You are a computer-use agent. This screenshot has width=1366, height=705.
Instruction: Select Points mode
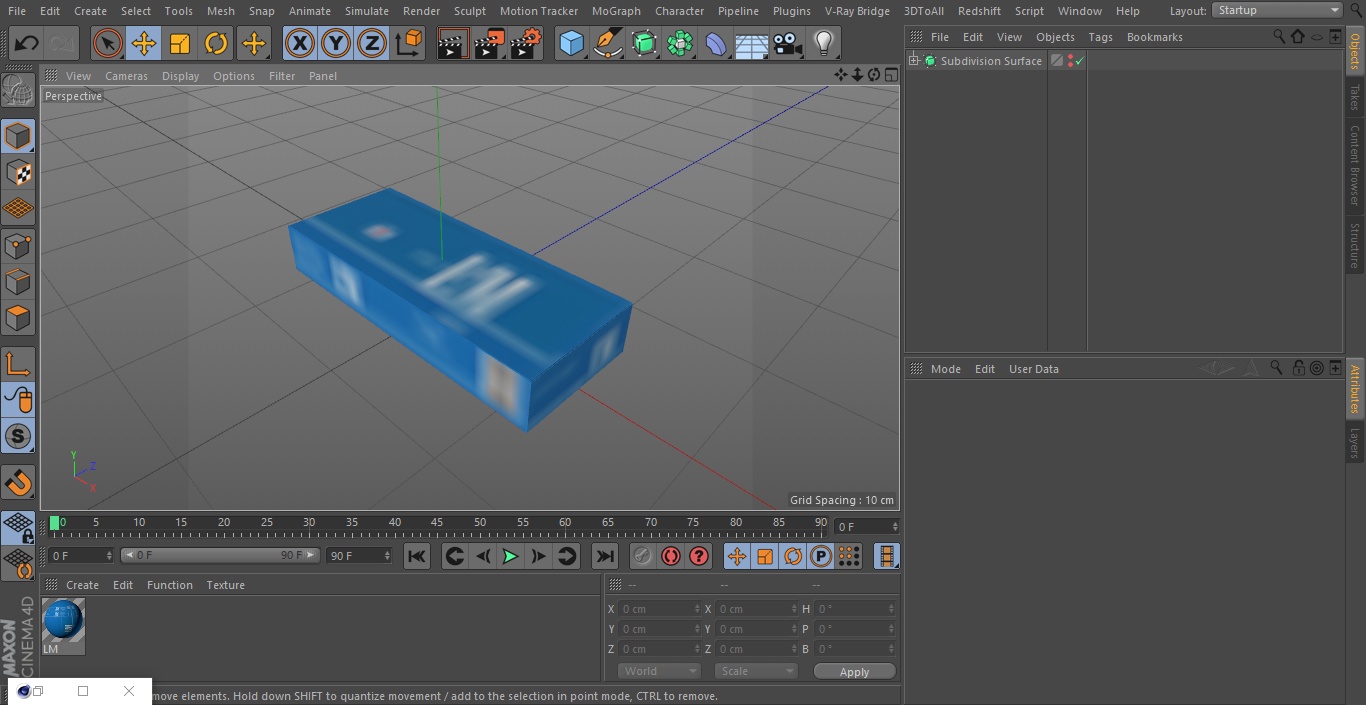18,246
